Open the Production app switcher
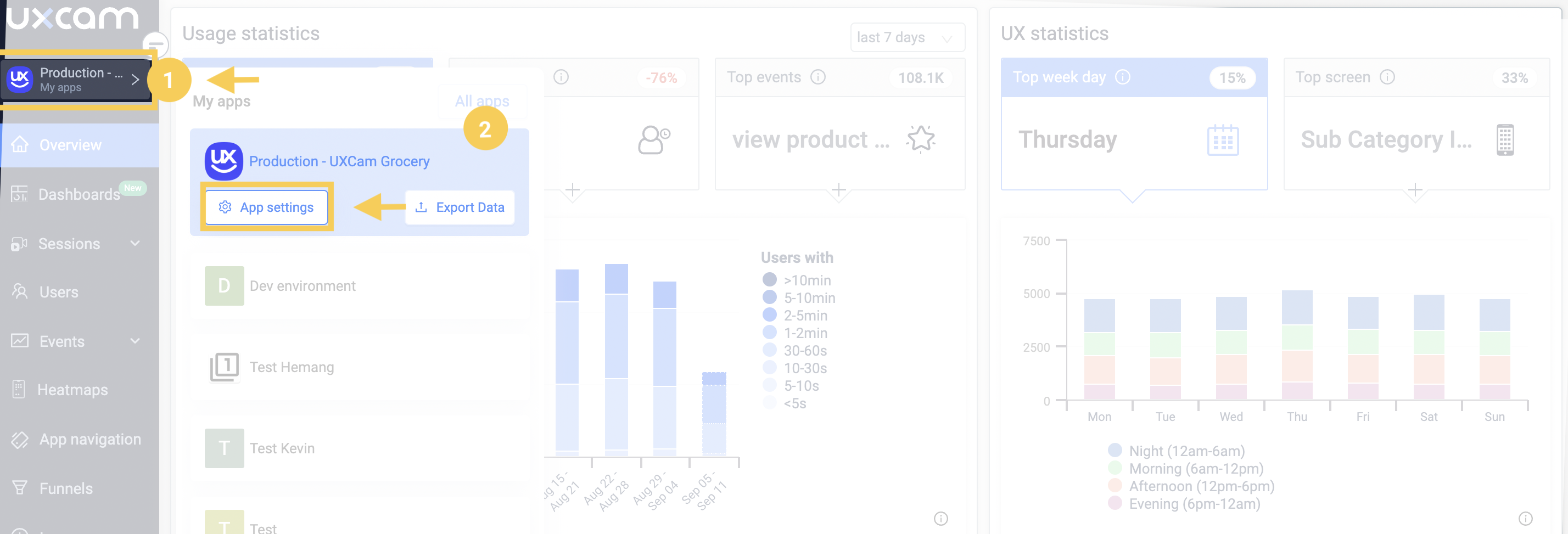 [x=75, y=79]
